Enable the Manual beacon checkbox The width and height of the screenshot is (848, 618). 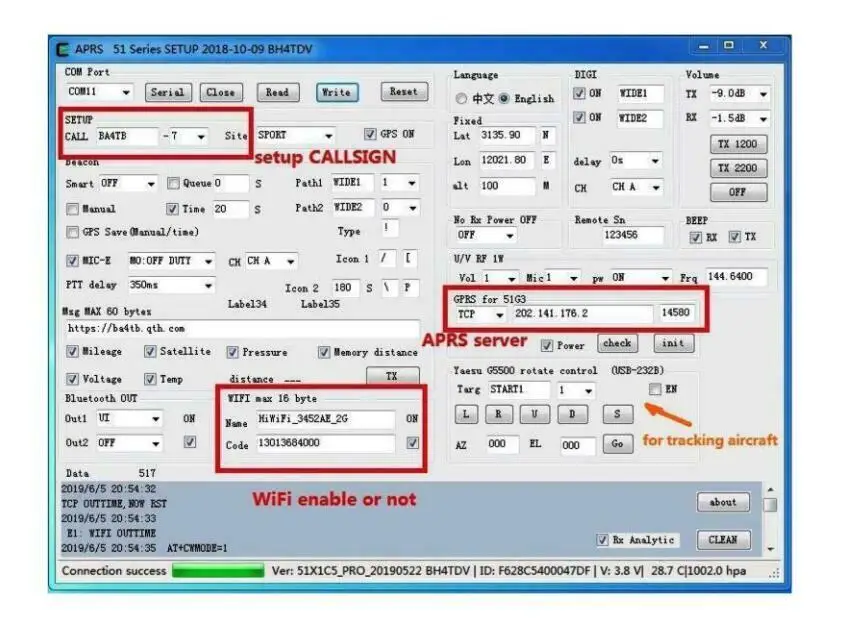(x=72, y=209)
